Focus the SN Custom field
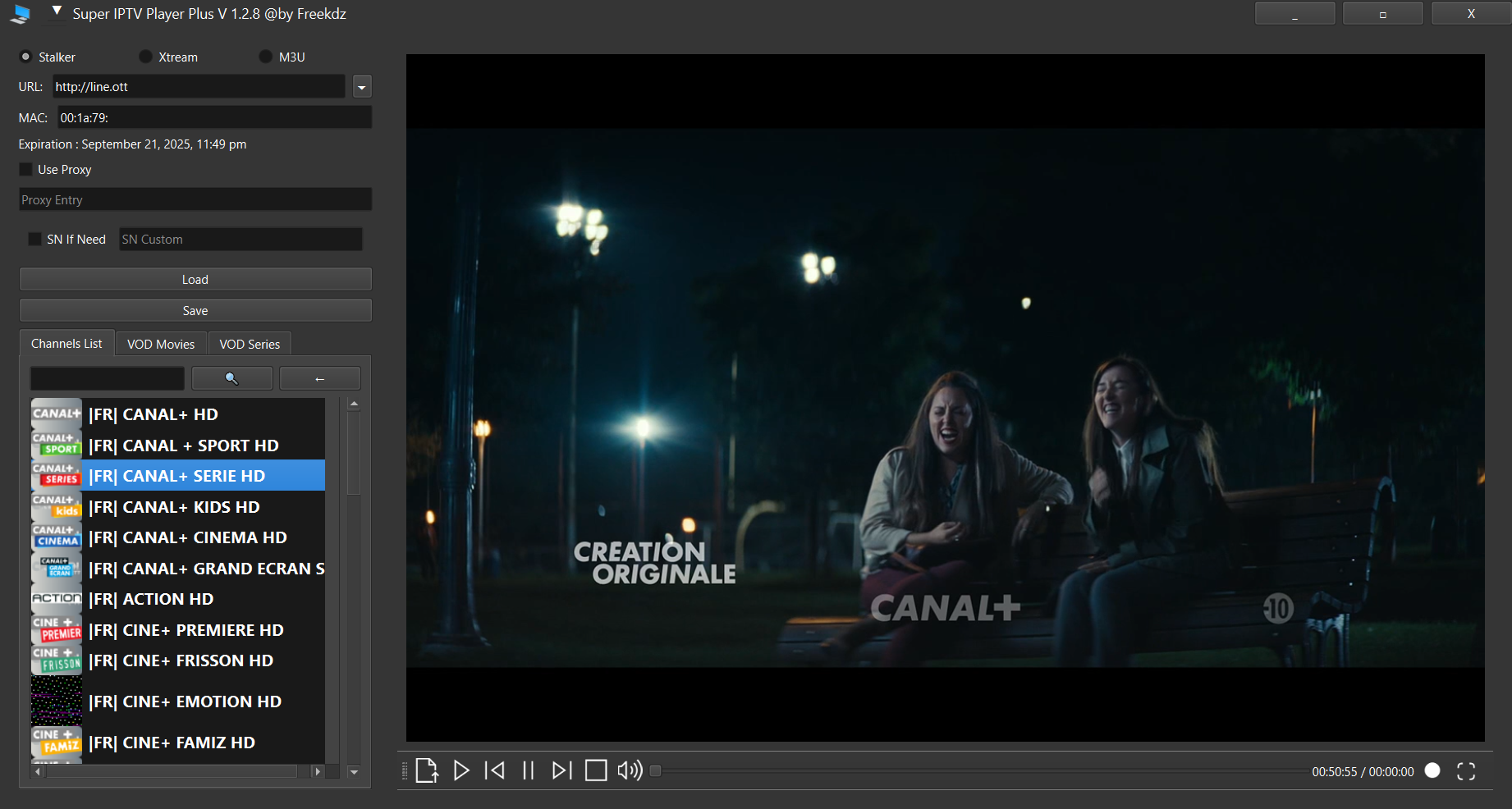Image resolution: width=1512 pixels, height=809 pixels. click(241, 239)
